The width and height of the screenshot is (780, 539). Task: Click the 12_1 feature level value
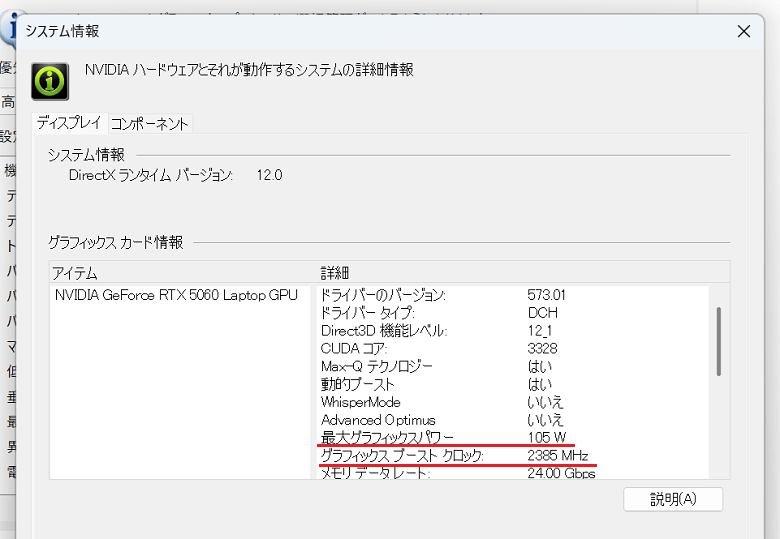point(540,331)
